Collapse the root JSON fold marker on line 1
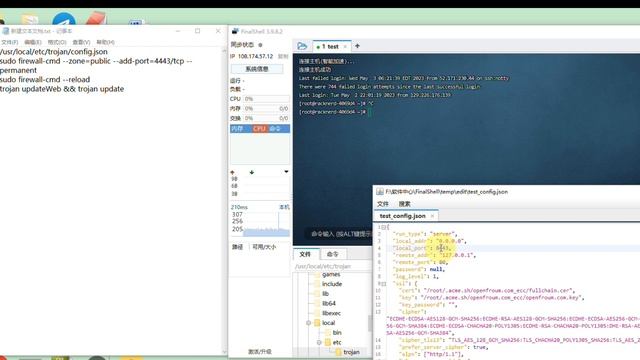This screenshot has width=640, height=360. point(385,227)
